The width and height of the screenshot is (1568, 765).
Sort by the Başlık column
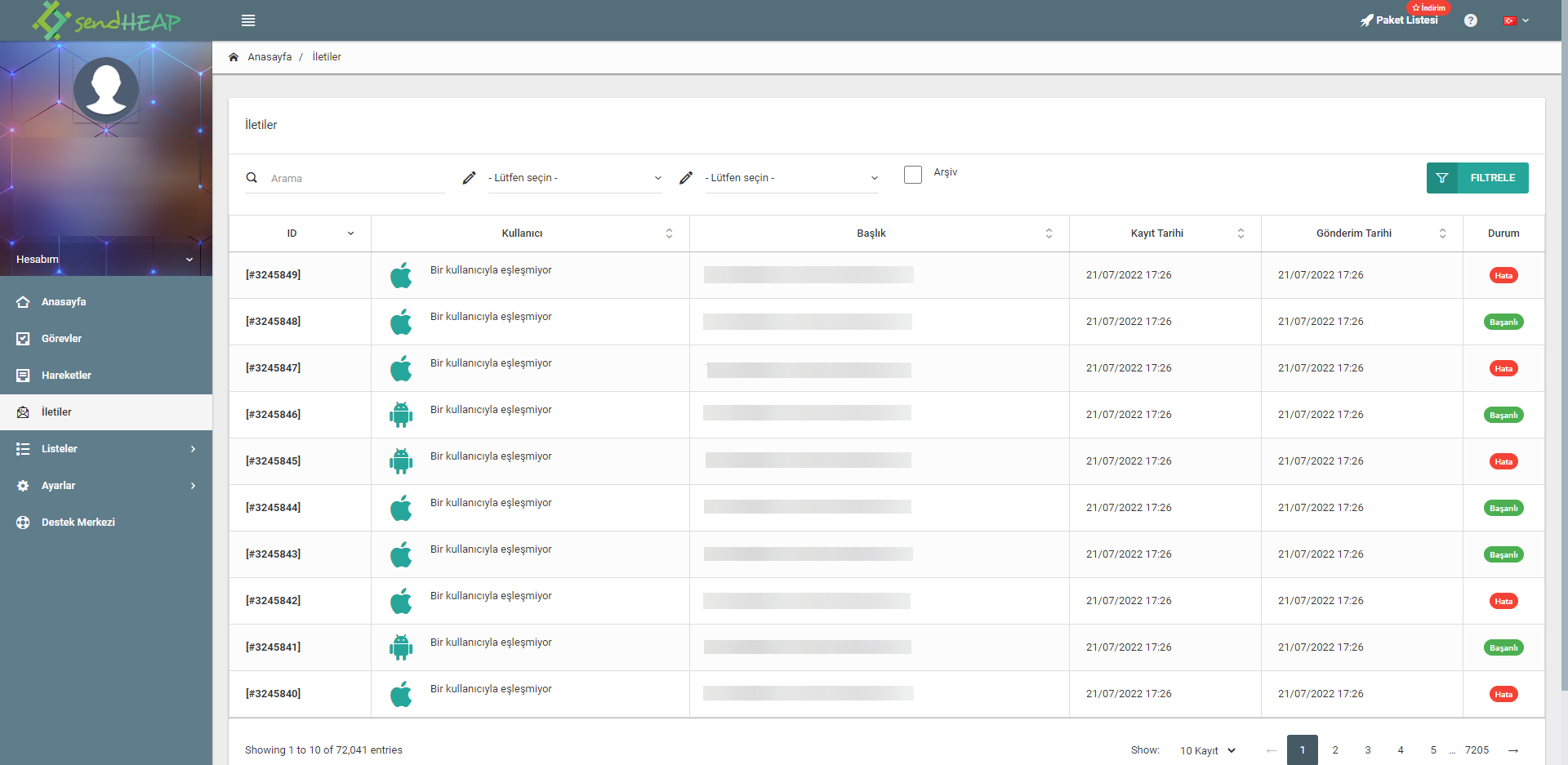coord(880,234)
